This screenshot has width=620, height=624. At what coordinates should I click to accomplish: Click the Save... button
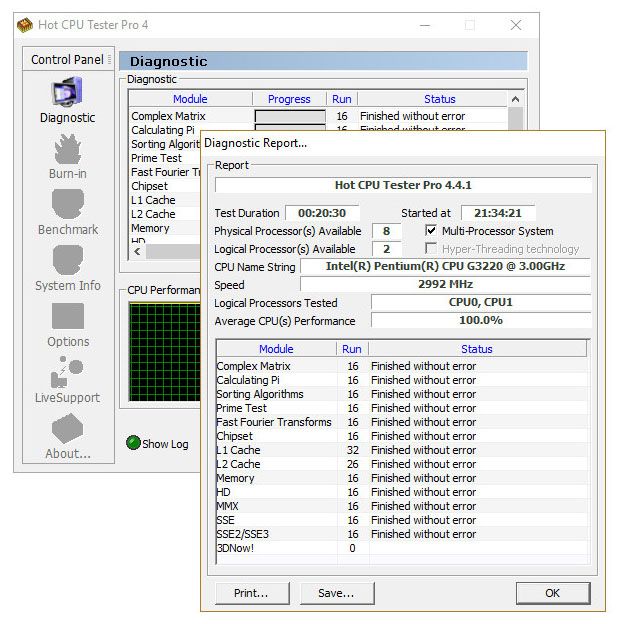(x=337, y=593)
